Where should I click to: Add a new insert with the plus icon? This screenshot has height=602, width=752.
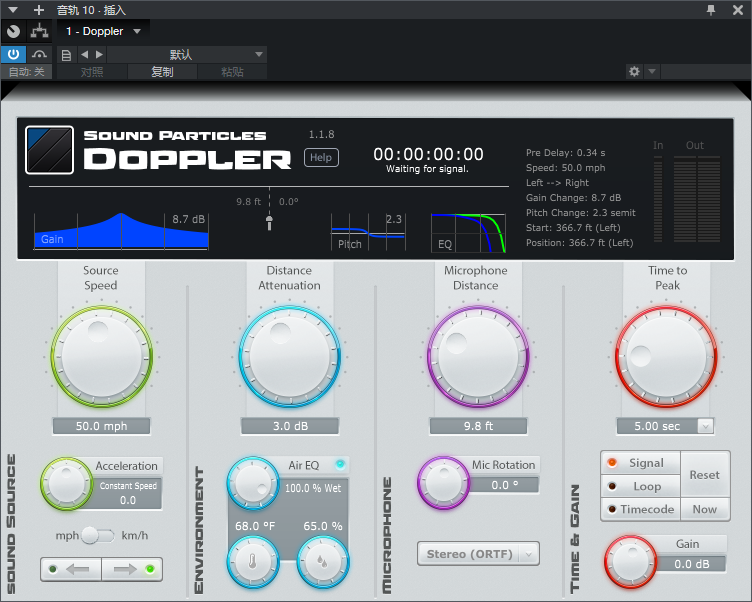[39, 10]
